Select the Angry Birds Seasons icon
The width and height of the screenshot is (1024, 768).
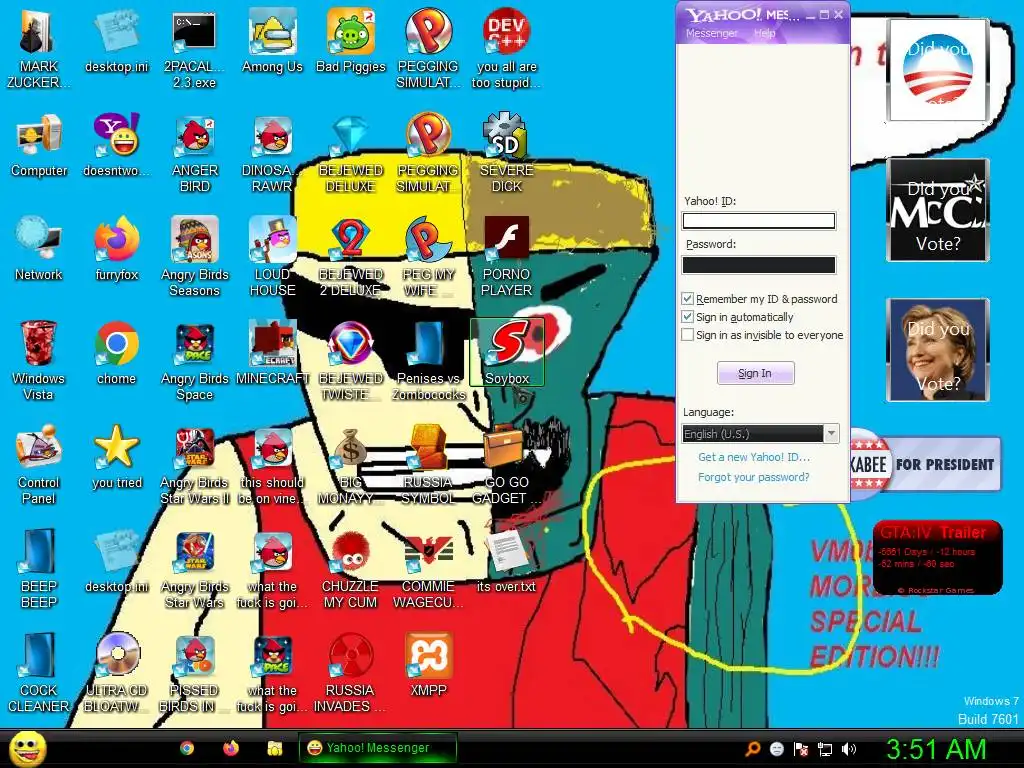click(x=195, y=257)
